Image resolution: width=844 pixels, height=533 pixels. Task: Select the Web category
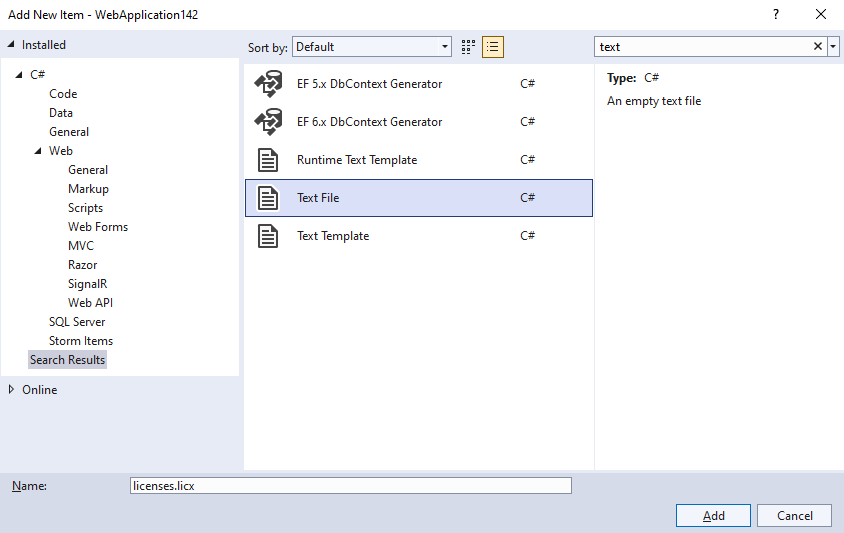coord(61,151)
